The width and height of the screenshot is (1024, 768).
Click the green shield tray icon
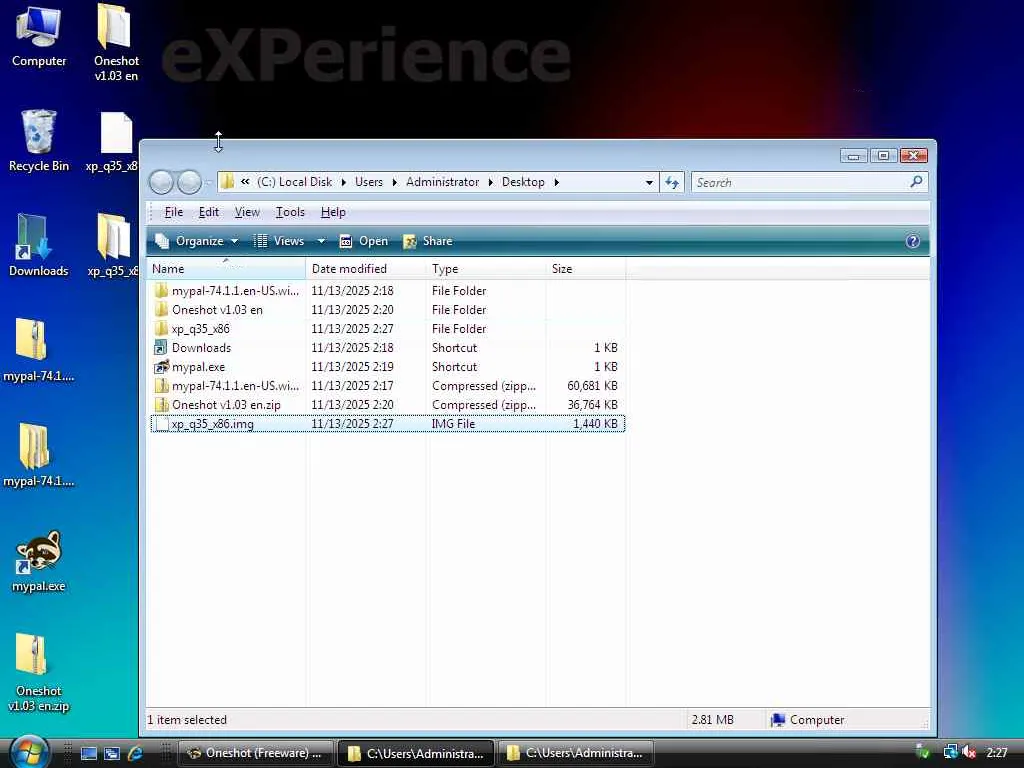tap(923, 752)
